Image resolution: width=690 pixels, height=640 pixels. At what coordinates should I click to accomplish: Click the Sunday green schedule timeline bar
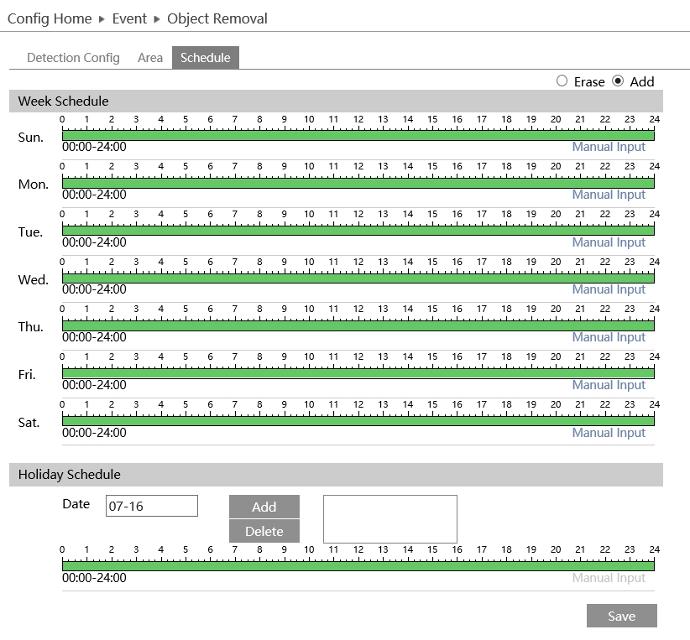(358, 135)
